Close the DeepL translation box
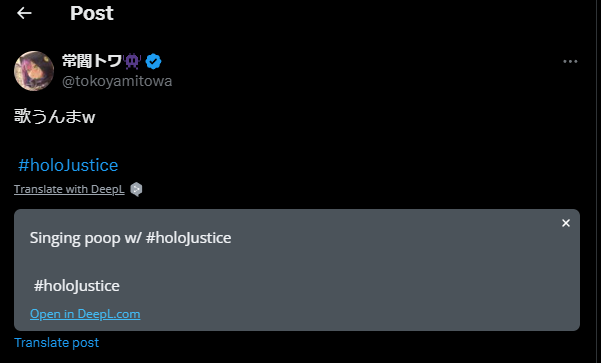This screenshot has width=601, height=363. pyautogui.click(x=566, y=223)
